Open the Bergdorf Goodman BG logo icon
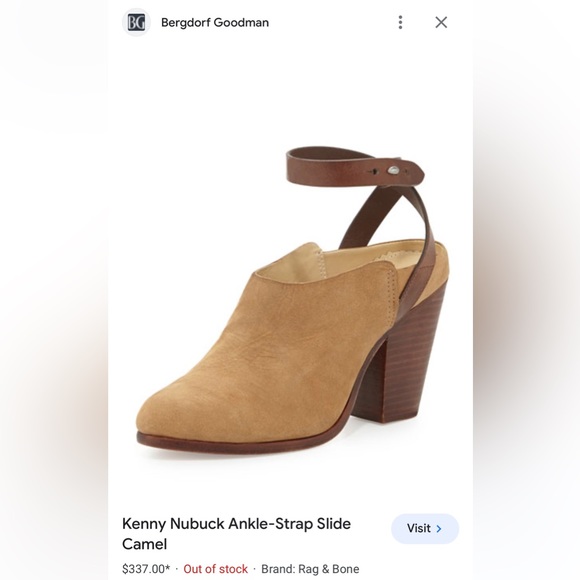The image size is (580, 580). 136,23
